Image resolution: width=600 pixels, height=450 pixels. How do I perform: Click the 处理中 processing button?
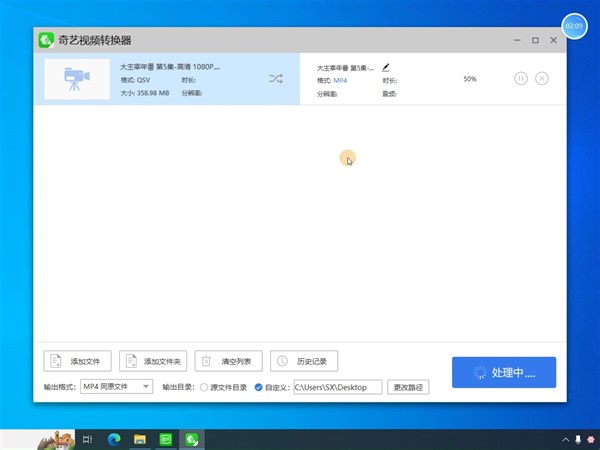[504, 372]
